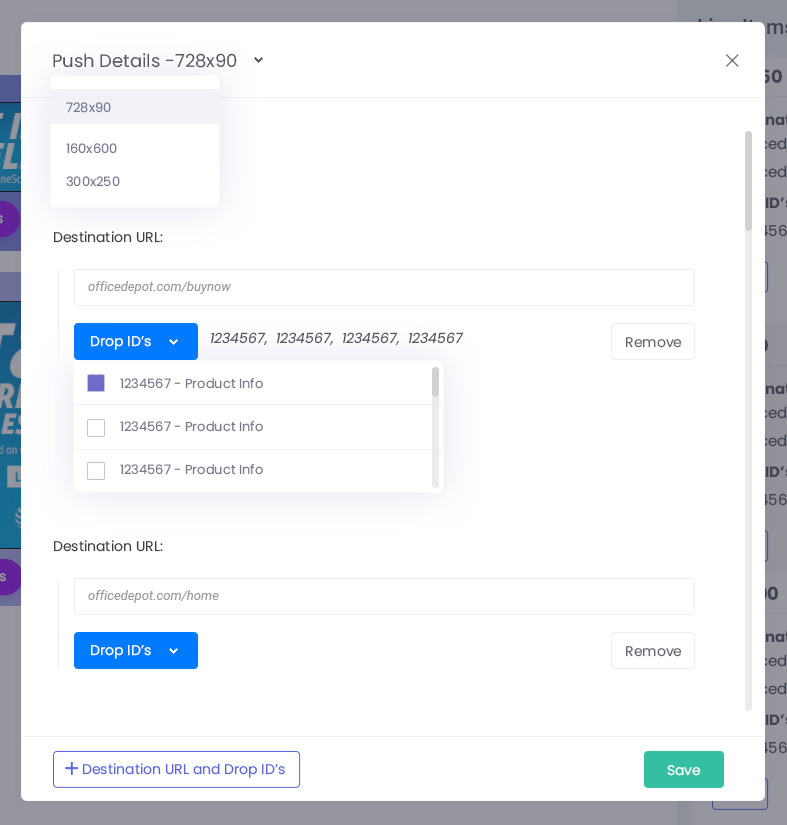Close the Push Details dialog
This screenshot has width=787, height=825.
tap(732, 61)
